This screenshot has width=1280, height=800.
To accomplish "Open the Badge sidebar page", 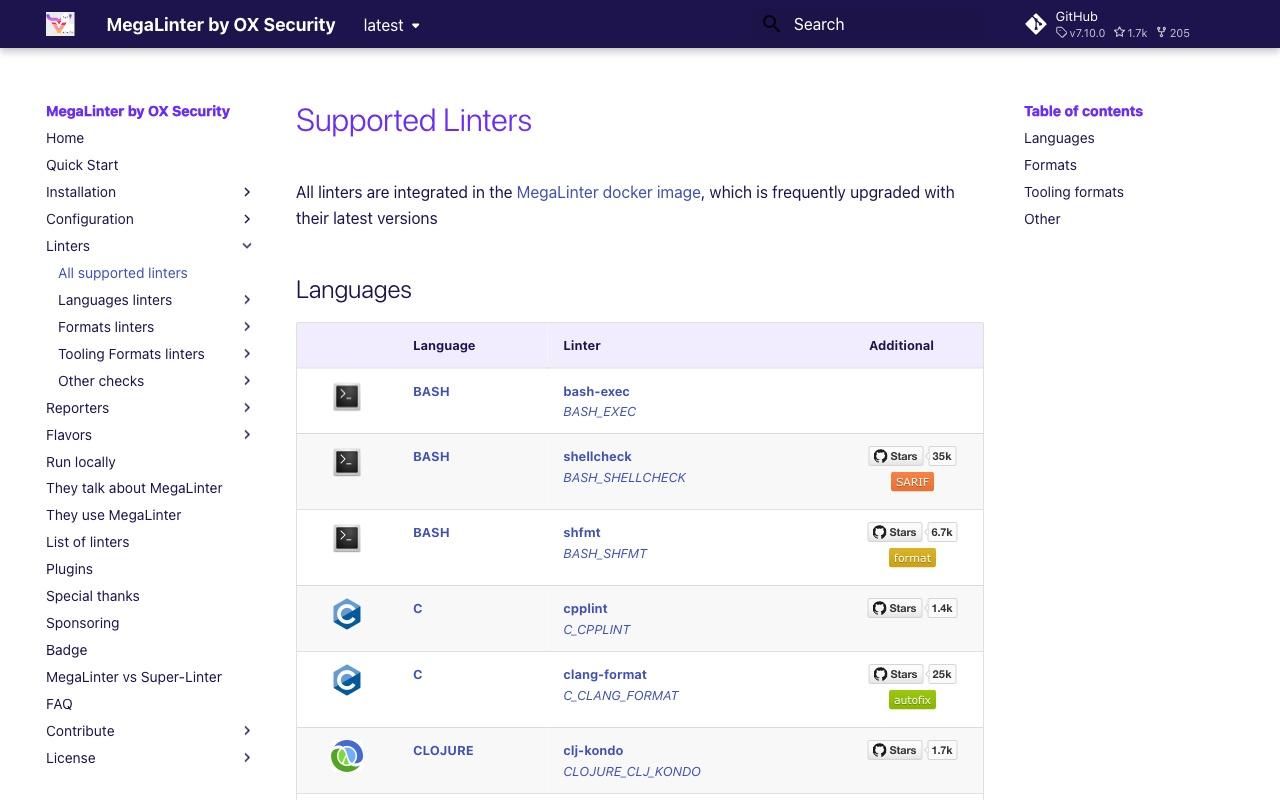I will 66,650.
